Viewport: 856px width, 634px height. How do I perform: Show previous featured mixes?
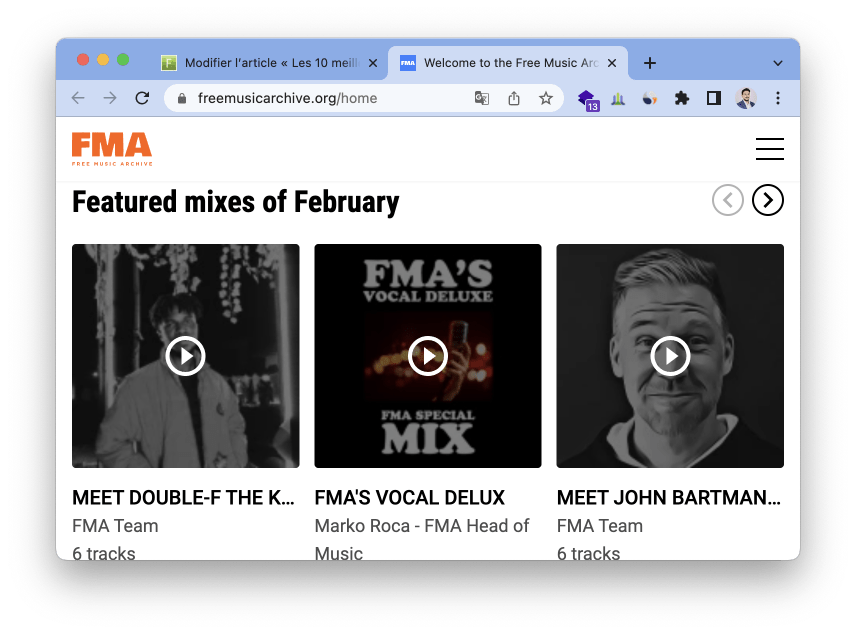pos(728,200)
